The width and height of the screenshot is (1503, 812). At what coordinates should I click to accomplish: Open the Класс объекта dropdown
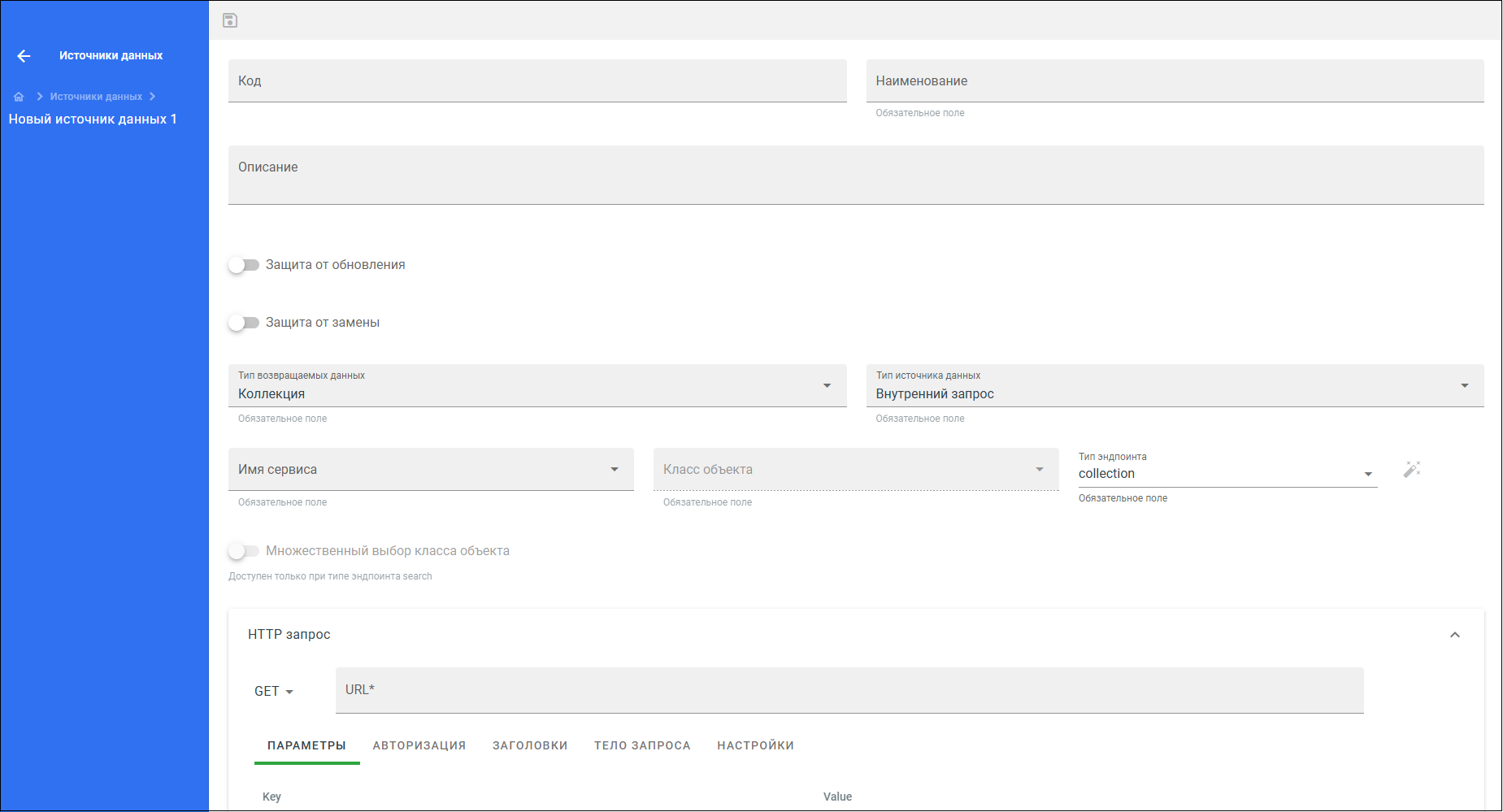coord(856,469)
